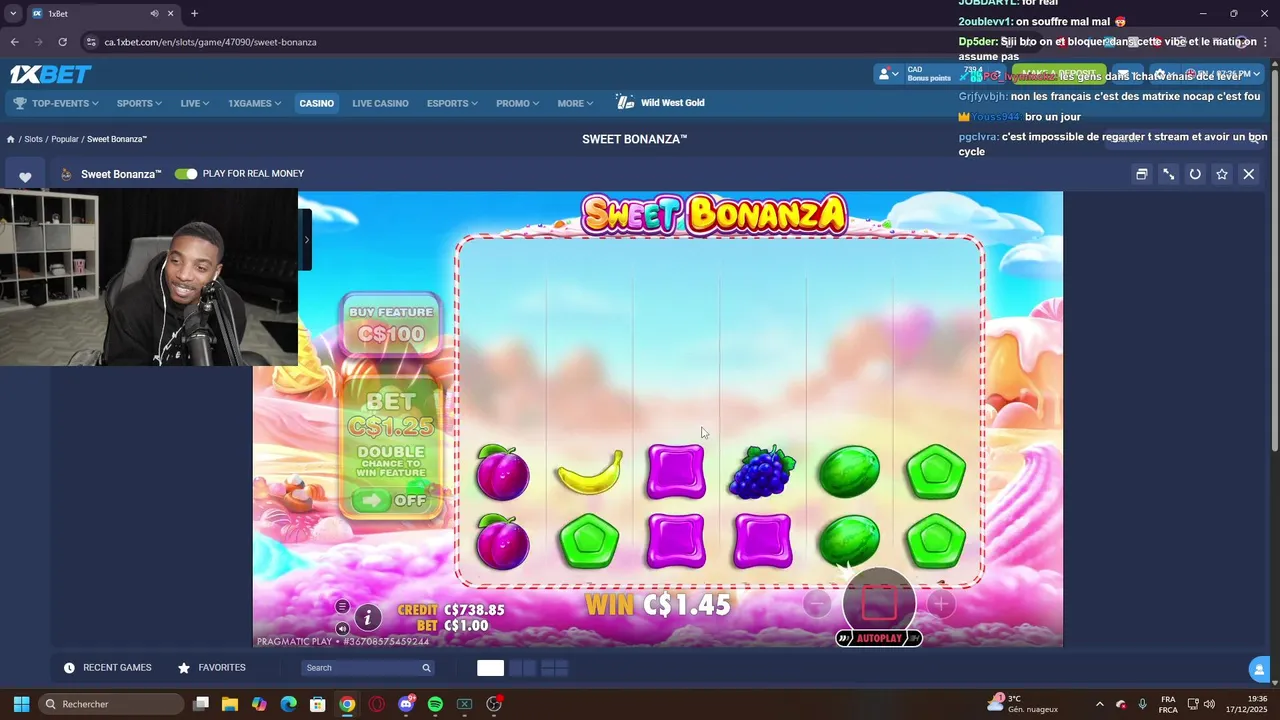This screenshot has height=720, width=1280.
Task: Reload the game with circular arrow icon
Action: click(x=1195, y=174)
